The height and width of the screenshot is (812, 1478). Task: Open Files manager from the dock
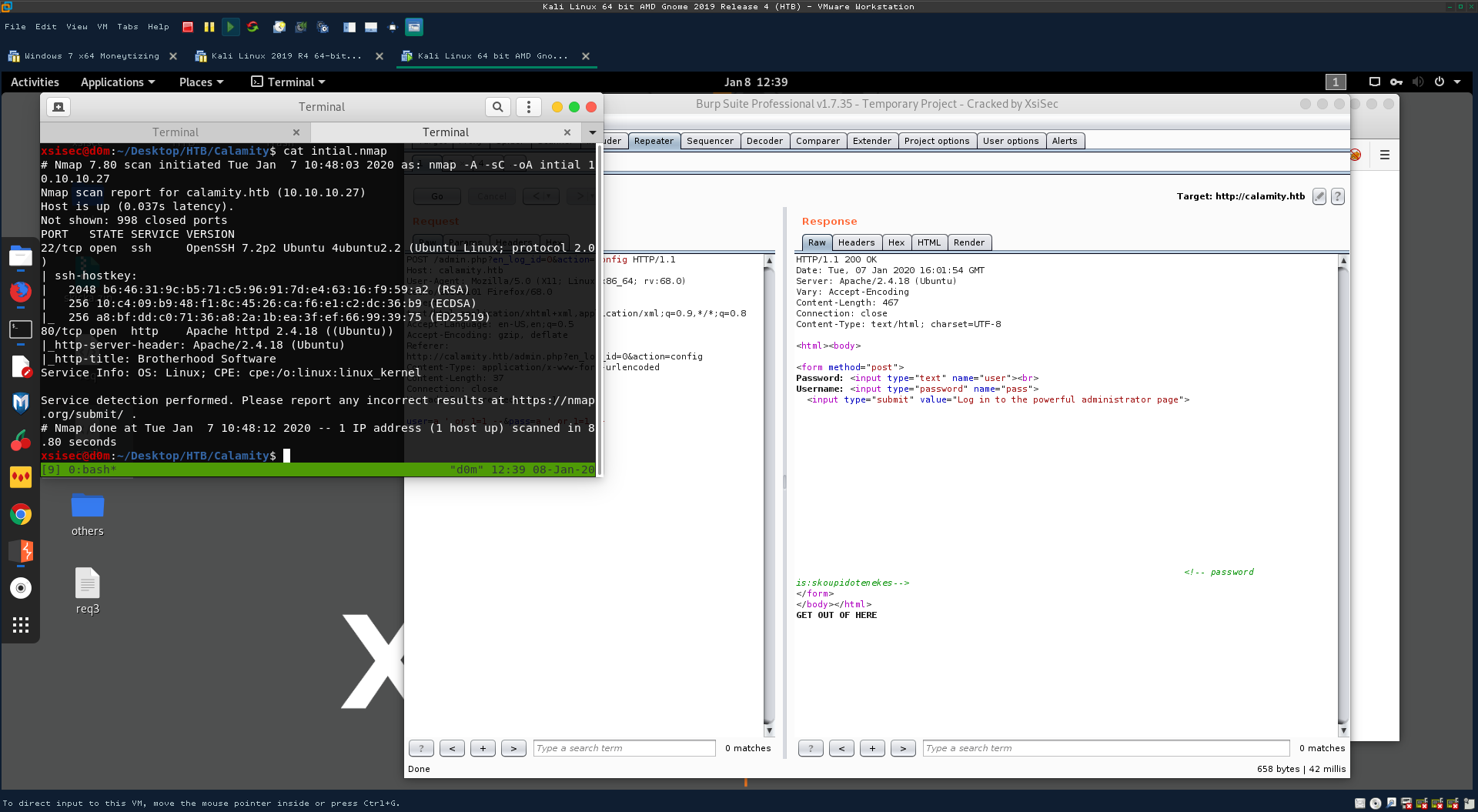[21, 256]
